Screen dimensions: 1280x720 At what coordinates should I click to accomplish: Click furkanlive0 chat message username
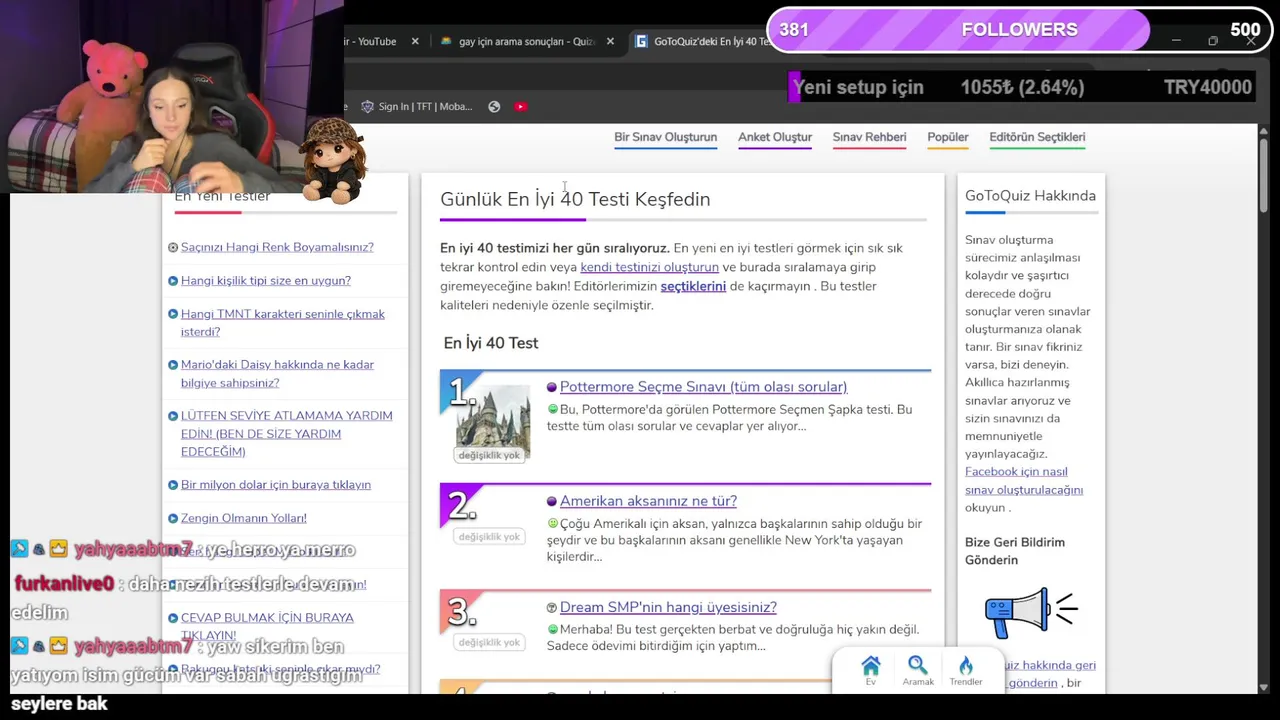click(64, 584)
